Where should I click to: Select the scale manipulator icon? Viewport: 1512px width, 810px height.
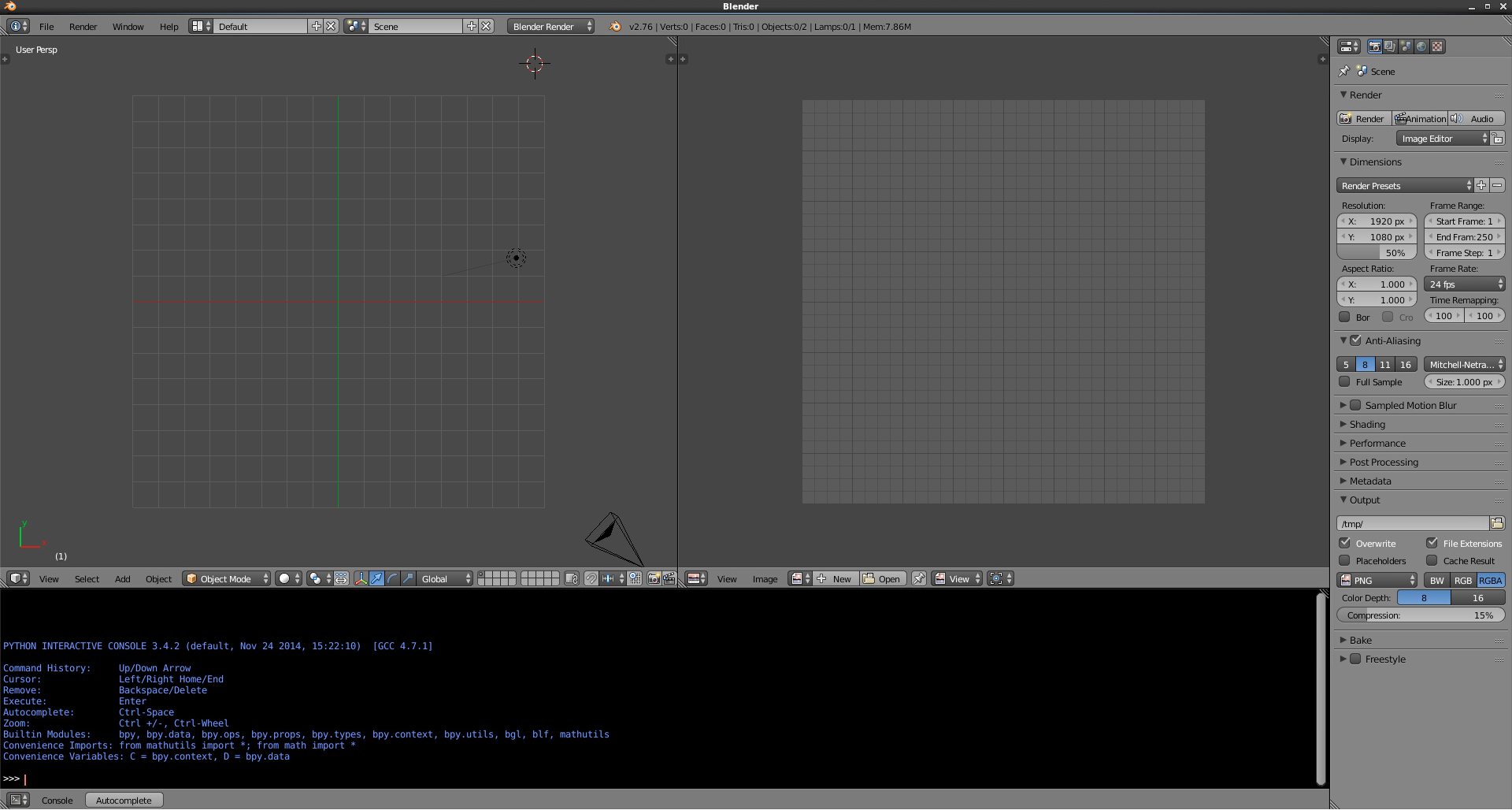(x=408, y=579)
